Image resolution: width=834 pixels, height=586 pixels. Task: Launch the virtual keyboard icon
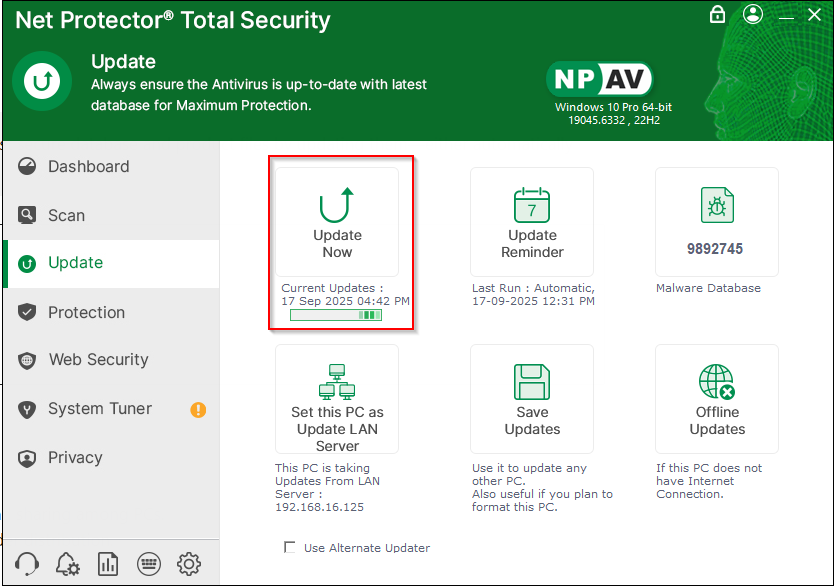[148, 563]
